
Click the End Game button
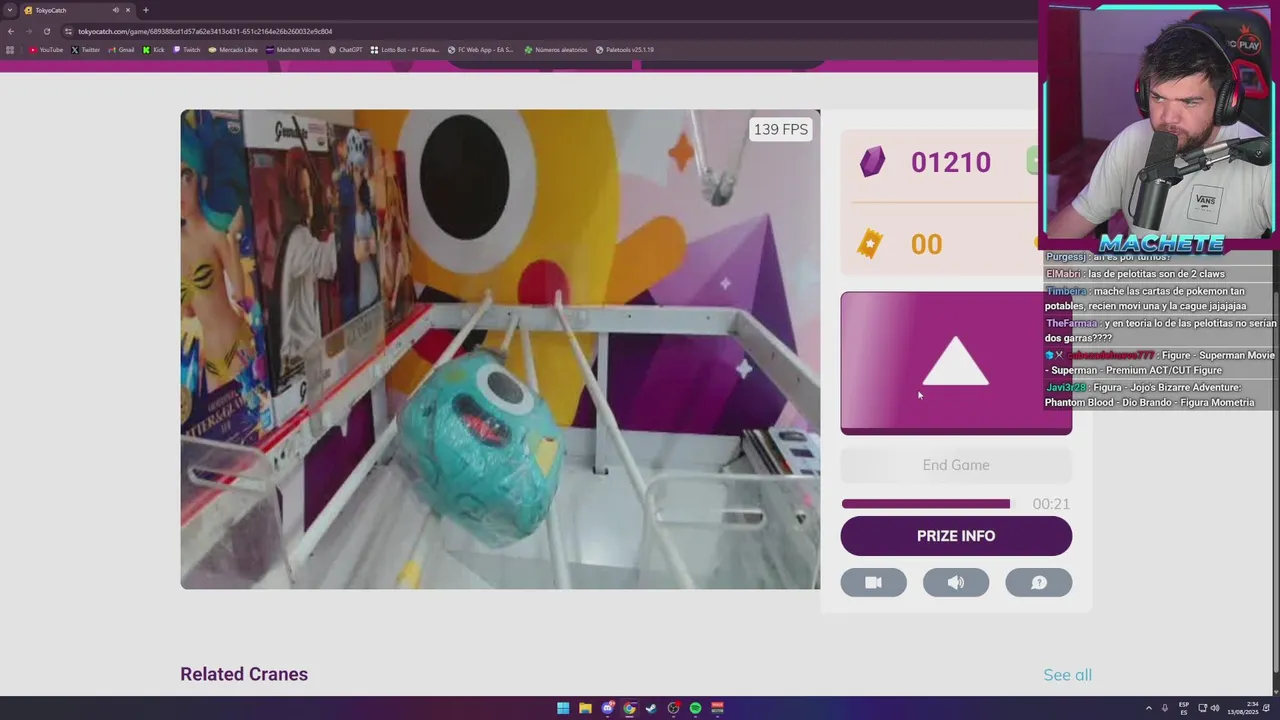955,465
